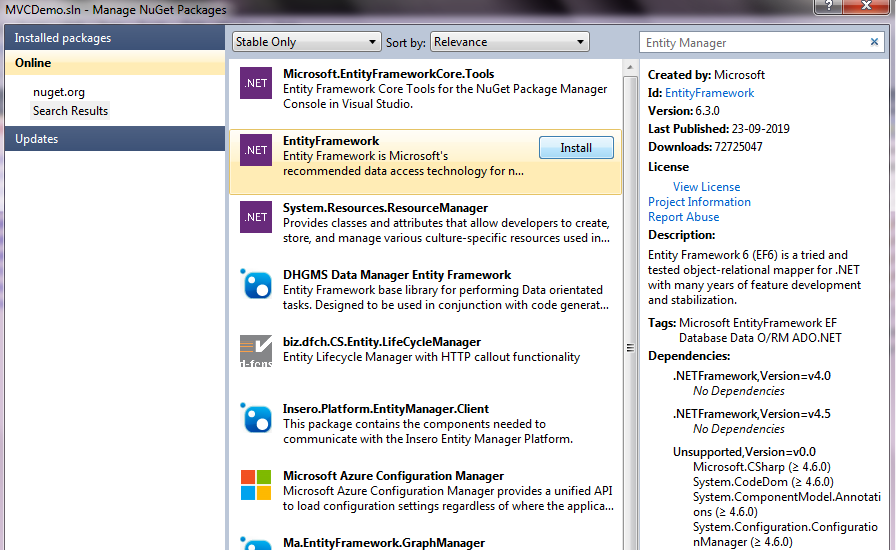Open the Project Information link
Viewport: 896px width, 550px height.
699,202
